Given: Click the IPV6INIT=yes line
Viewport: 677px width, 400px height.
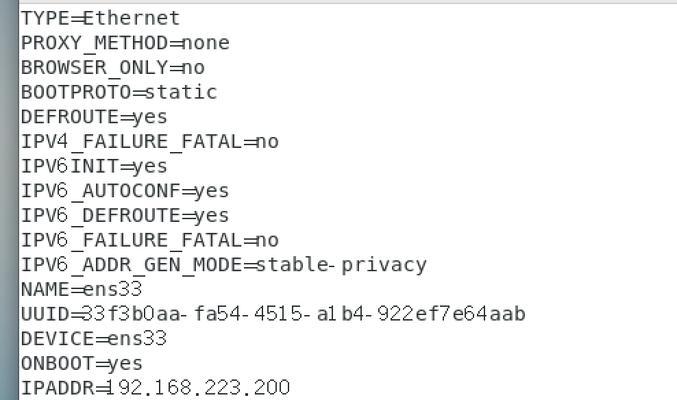Looking at the screenshot, I should click(94, 166).
